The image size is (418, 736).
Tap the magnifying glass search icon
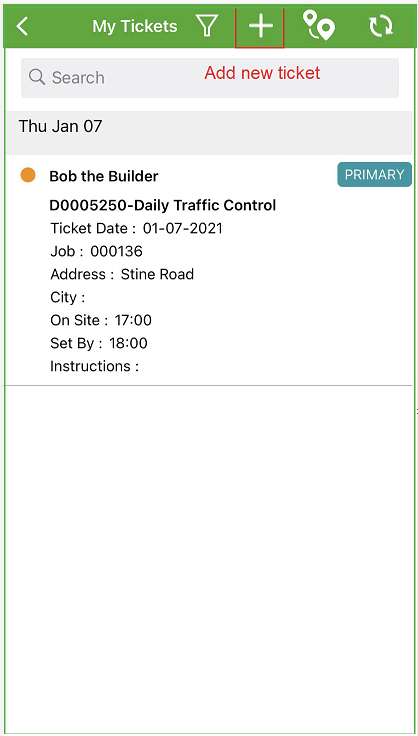click(x=37, y=77)
